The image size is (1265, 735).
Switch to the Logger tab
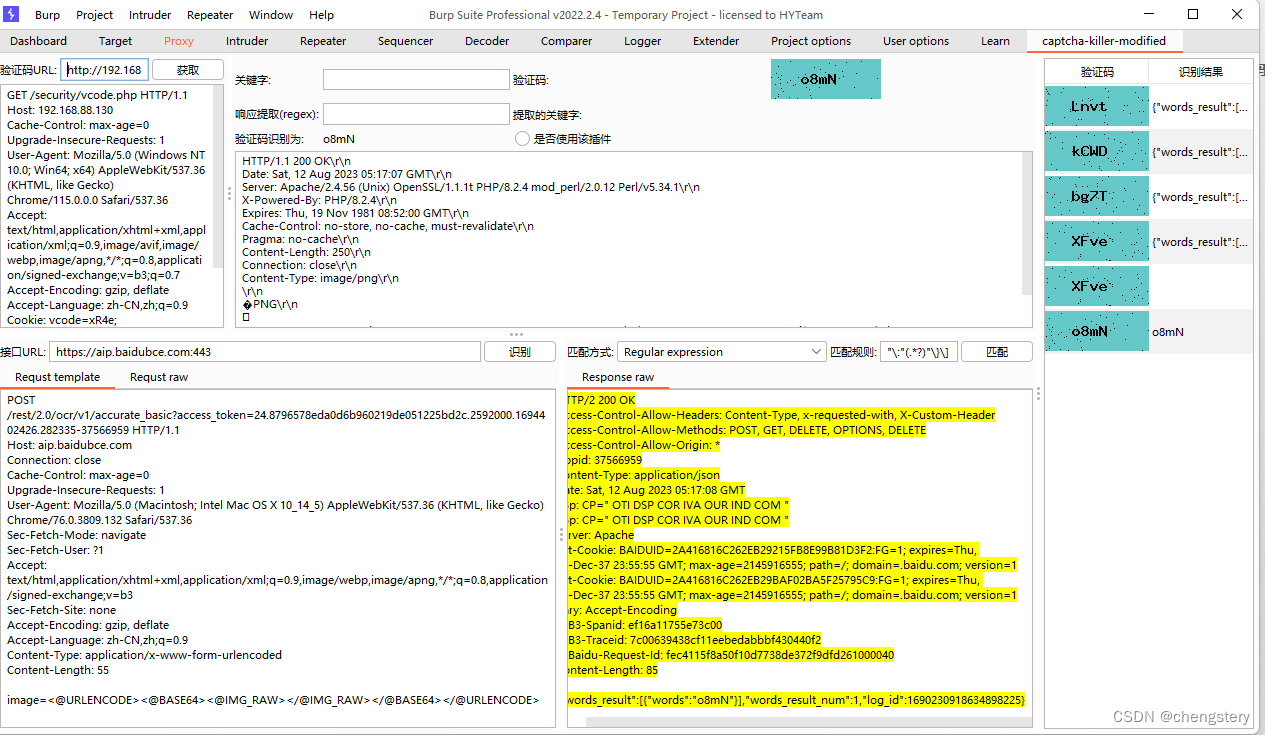tap(642, 41)
